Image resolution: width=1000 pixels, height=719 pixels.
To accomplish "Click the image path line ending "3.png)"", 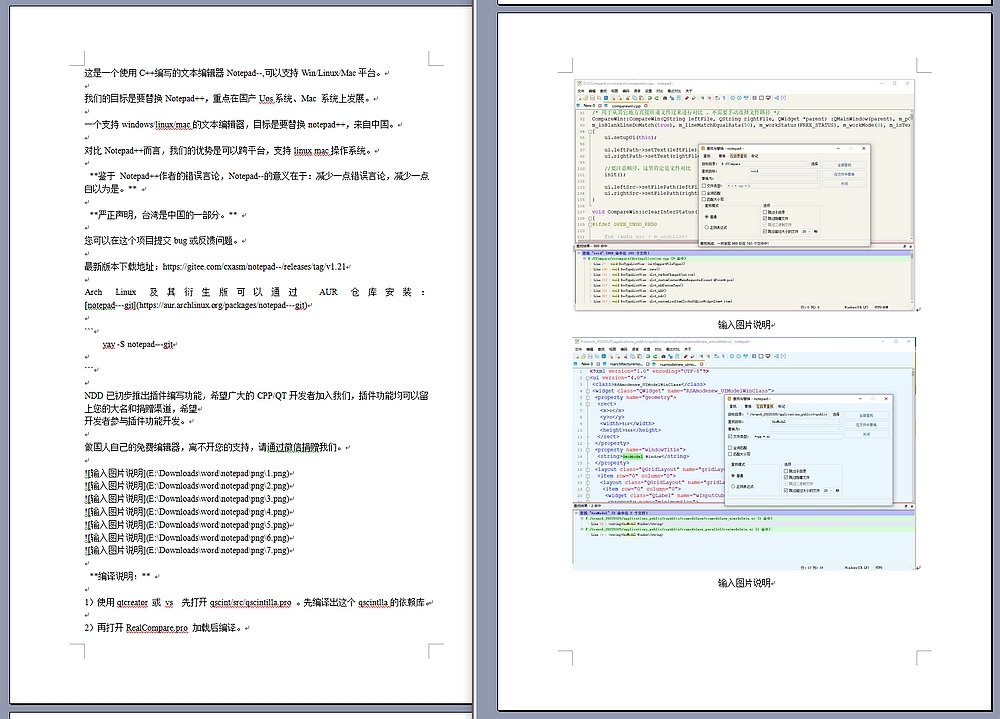I will point(188,499).
